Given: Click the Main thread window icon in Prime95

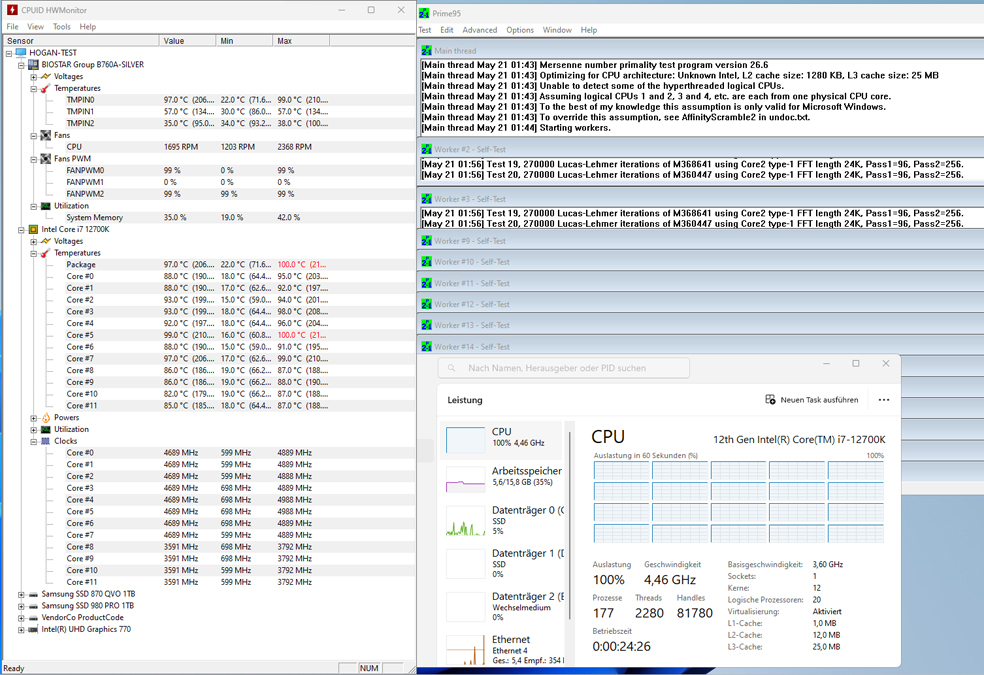Looking at the screenshot, I should point(427,51).
